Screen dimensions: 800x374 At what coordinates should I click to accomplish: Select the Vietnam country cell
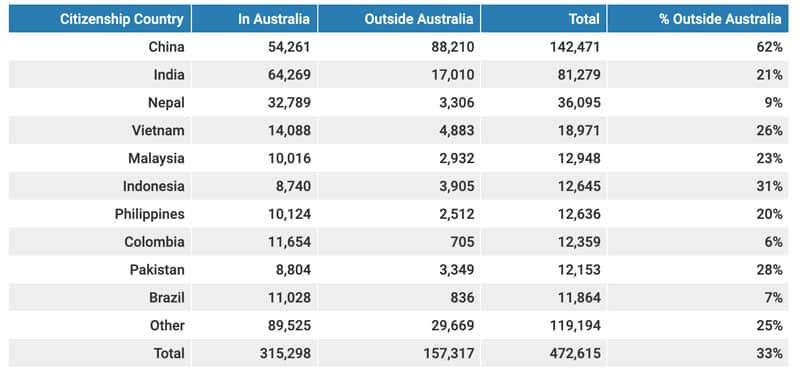pos(158,131)
